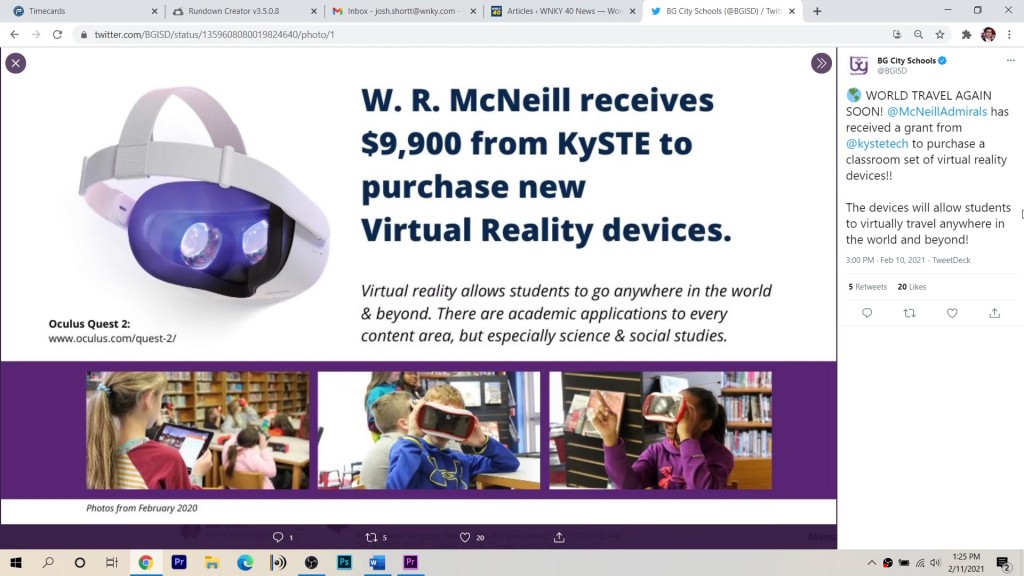Go forward in browser history
This screenshot has height=576, width=1024.
pyautogui.click(x=36, y=35)
